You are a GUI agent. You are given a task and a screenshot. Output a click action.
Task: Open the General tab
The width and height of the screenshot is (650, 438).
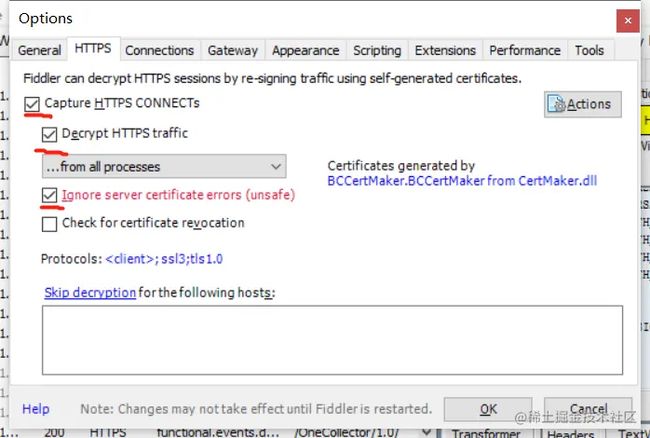click(x=39, y=51)
